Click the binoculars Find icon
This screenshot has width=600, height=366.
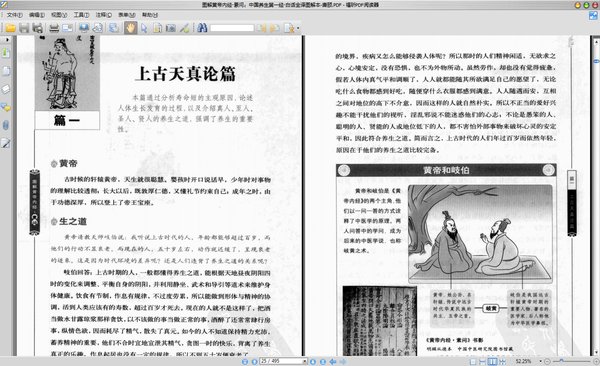click(x=202, y=28)
